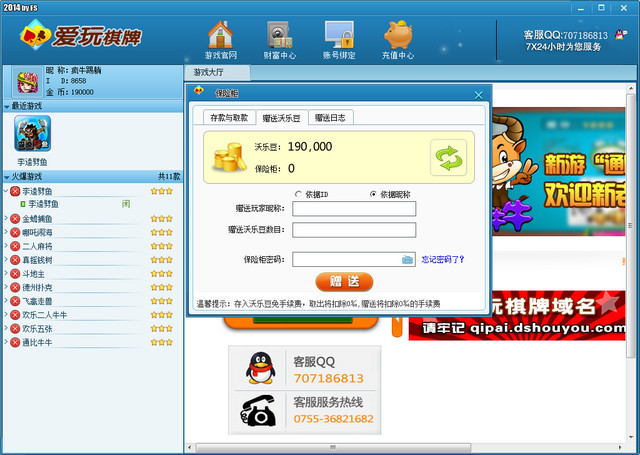Image resolution: width=640 pixels, height=455 pixels.
Task: Click the horizontal scrollbar at bottom
Action: coord(333,447)
